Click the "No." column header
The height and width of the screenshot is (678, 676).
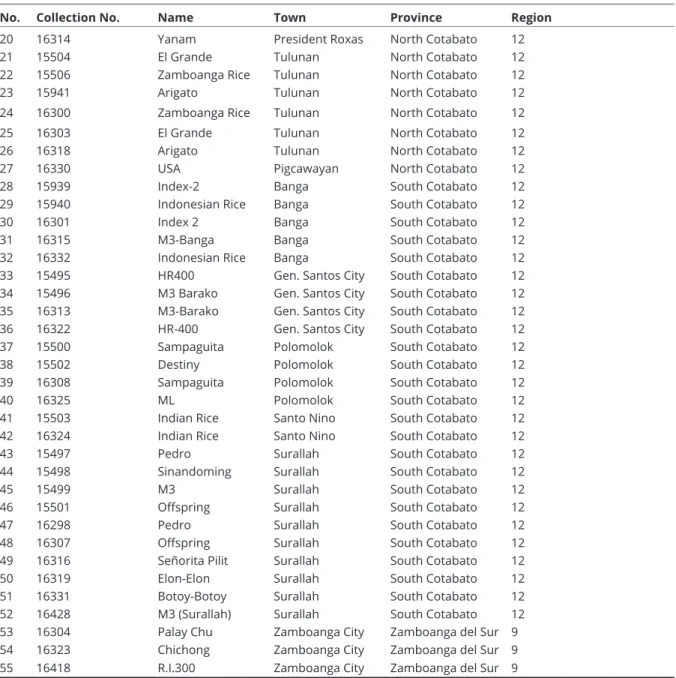[10, 17]
